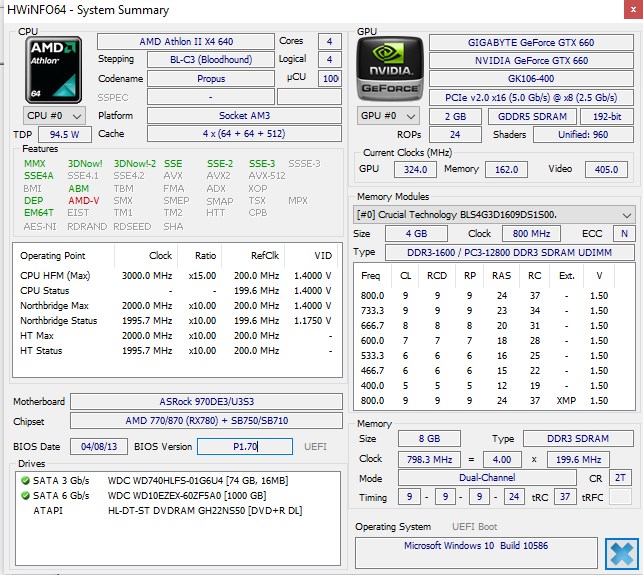Viewport: 643px width, 575px height.
Task: Close the HWiNFO64 window with red X
Action: (x=633, y=9)
